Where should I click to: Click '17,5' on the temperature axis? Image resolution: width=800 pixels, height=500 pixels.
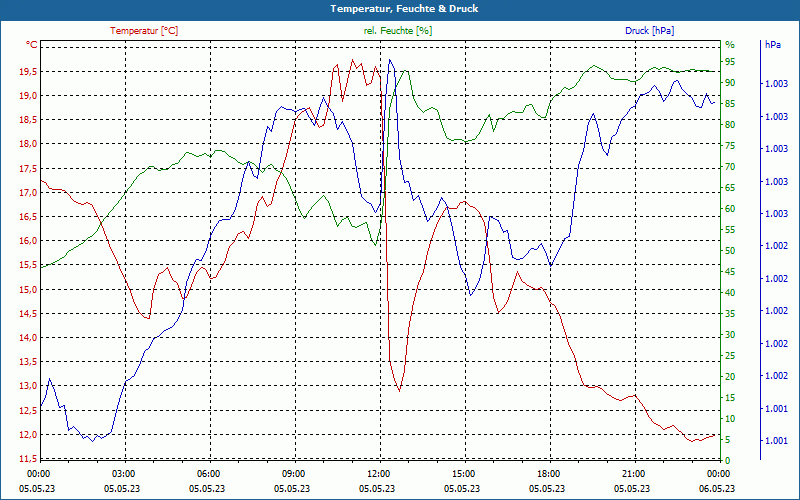click(x=28, y=169)
